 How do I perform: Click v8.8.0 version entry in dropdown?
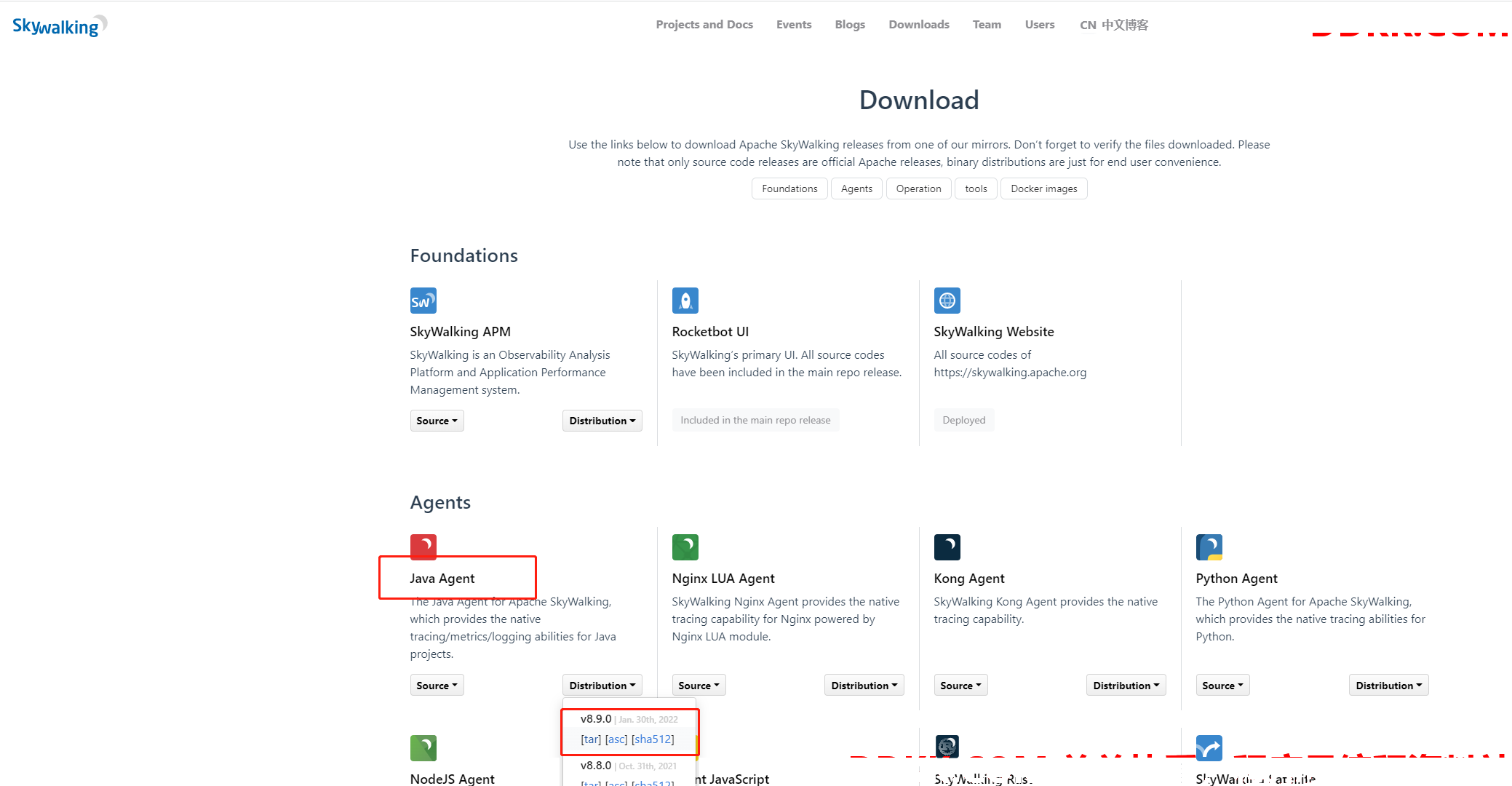pos(629,766)
